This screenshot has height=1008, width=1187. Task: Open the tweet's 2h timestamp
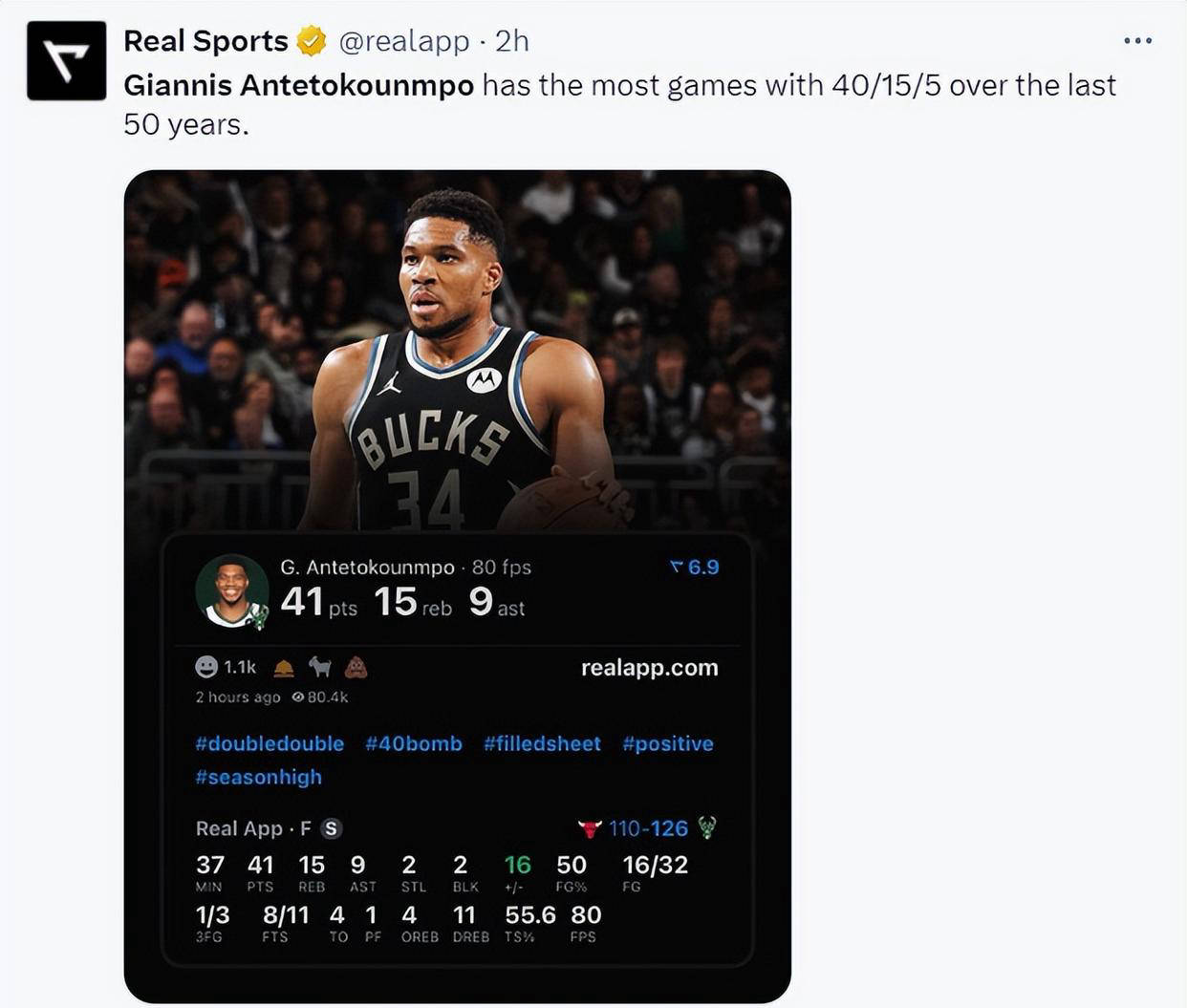click(512, 41)
